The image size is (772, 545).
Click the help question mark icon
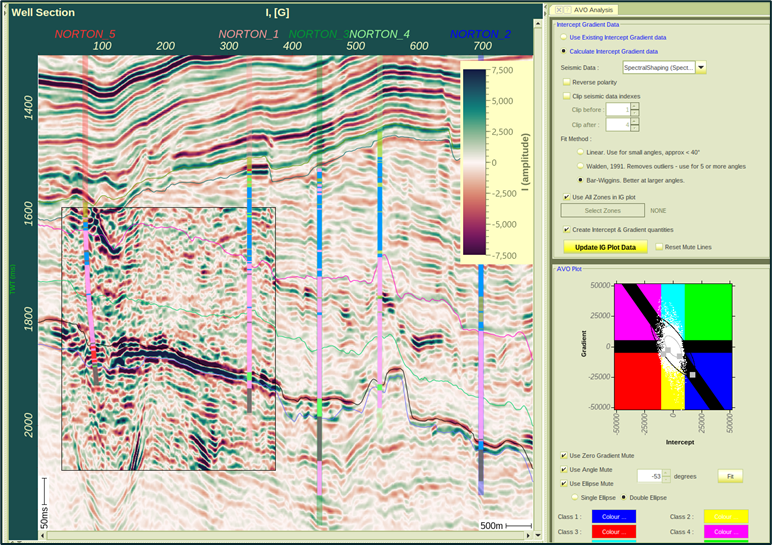pyautogui.click(x=566, y=9)
